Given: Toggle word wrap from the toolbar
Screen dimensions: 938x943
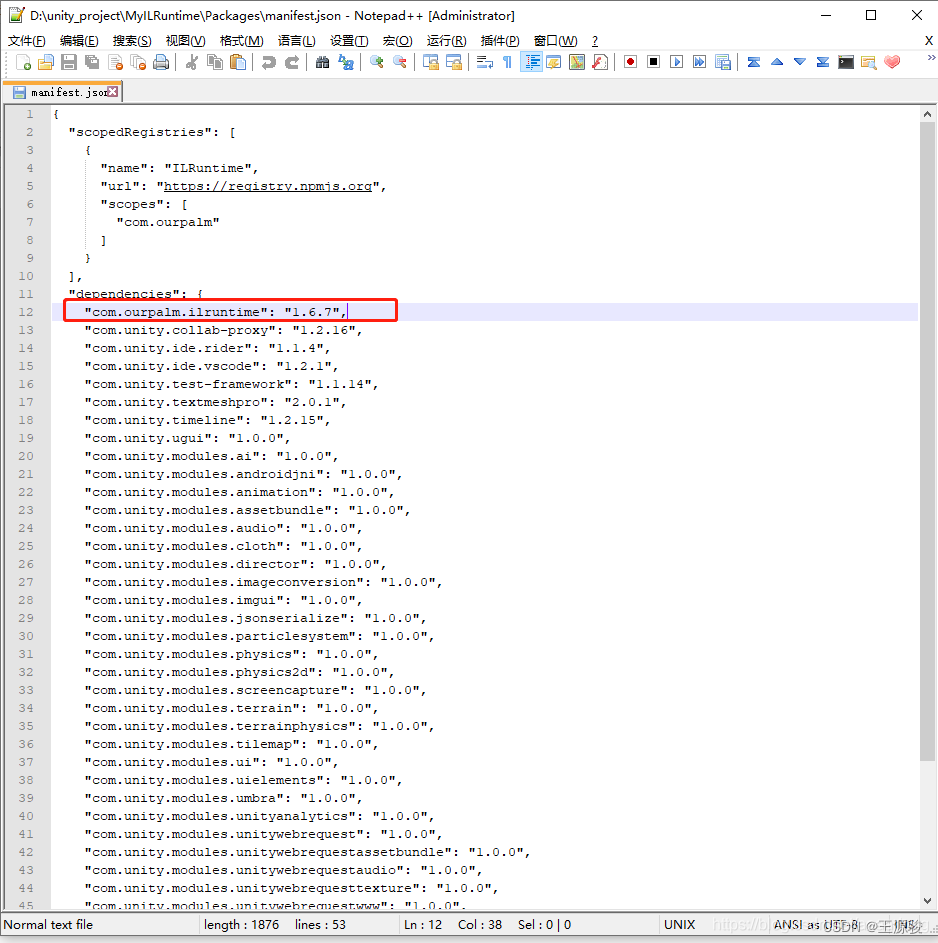Looking at the screenshot, I should pyautogui.click(x=483, y=61).
